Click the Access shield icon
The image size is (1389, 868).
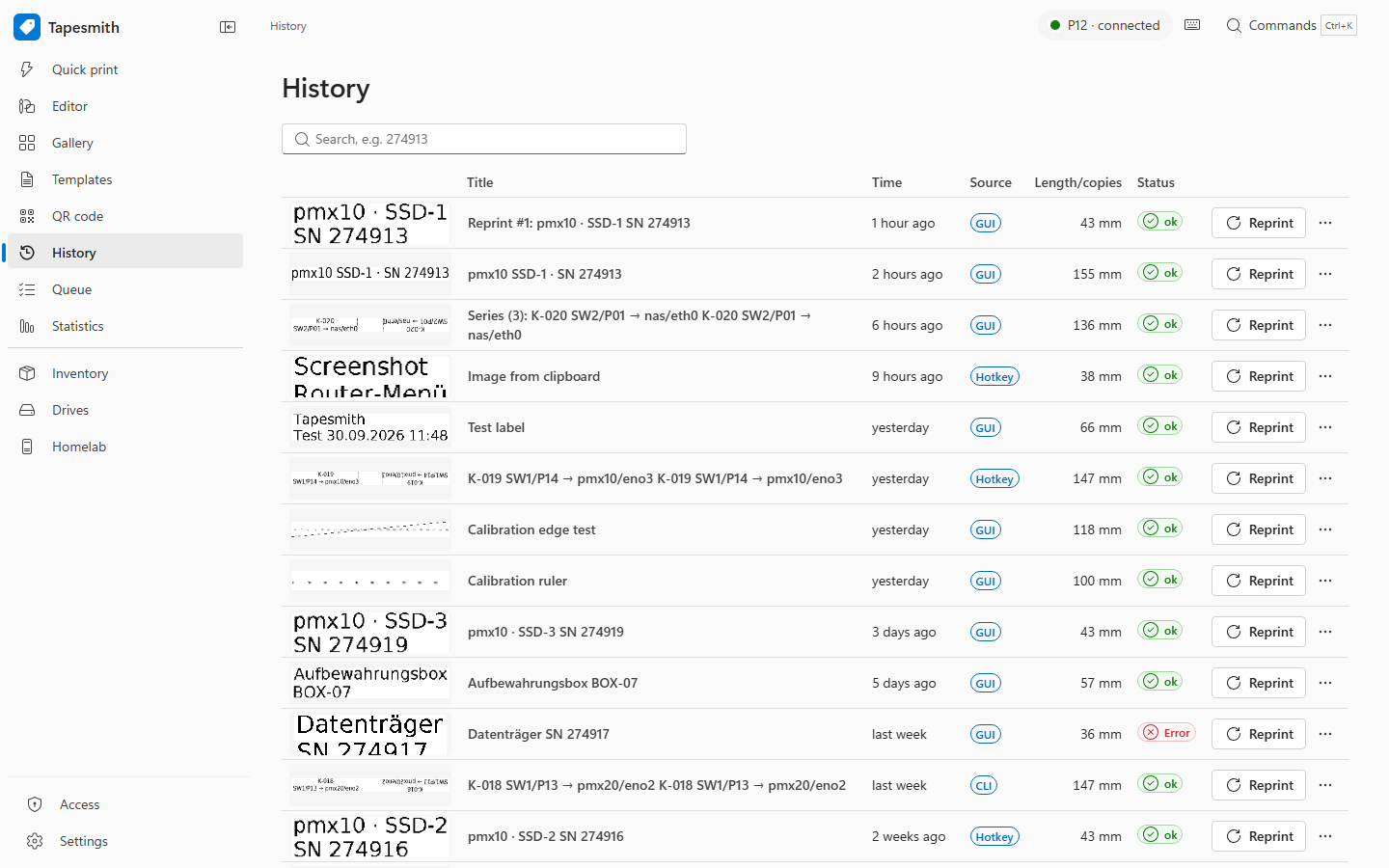coord(35,804)
